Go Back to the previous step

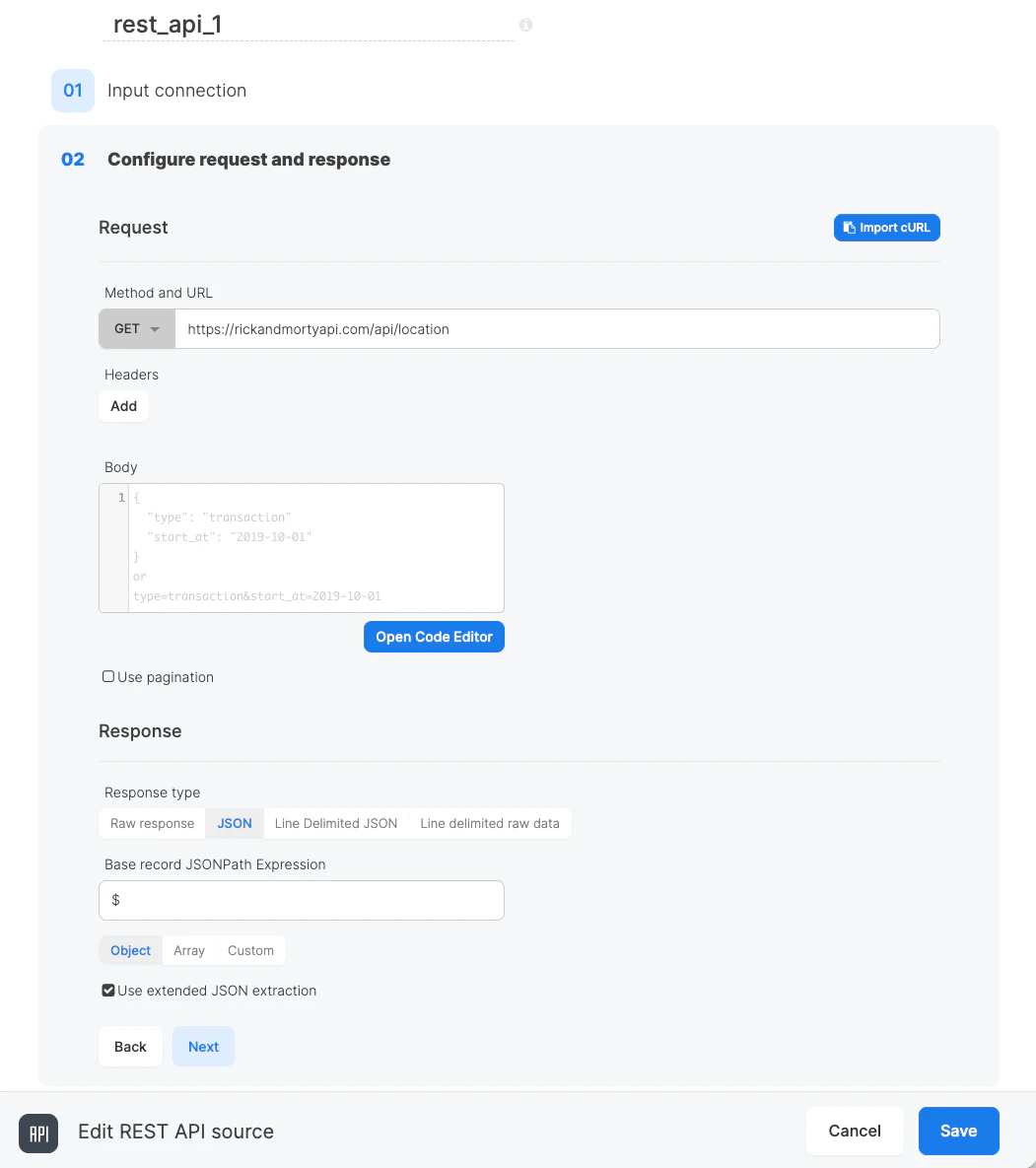(130, 1046)
